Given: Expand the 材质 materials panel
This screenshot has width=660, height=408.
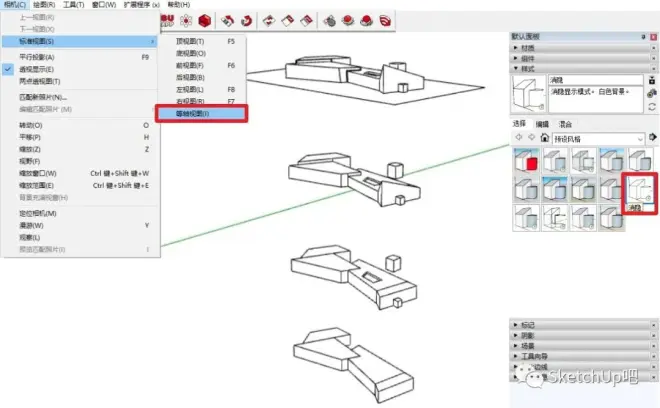Looking at the screenshot, I should (583, 48).
